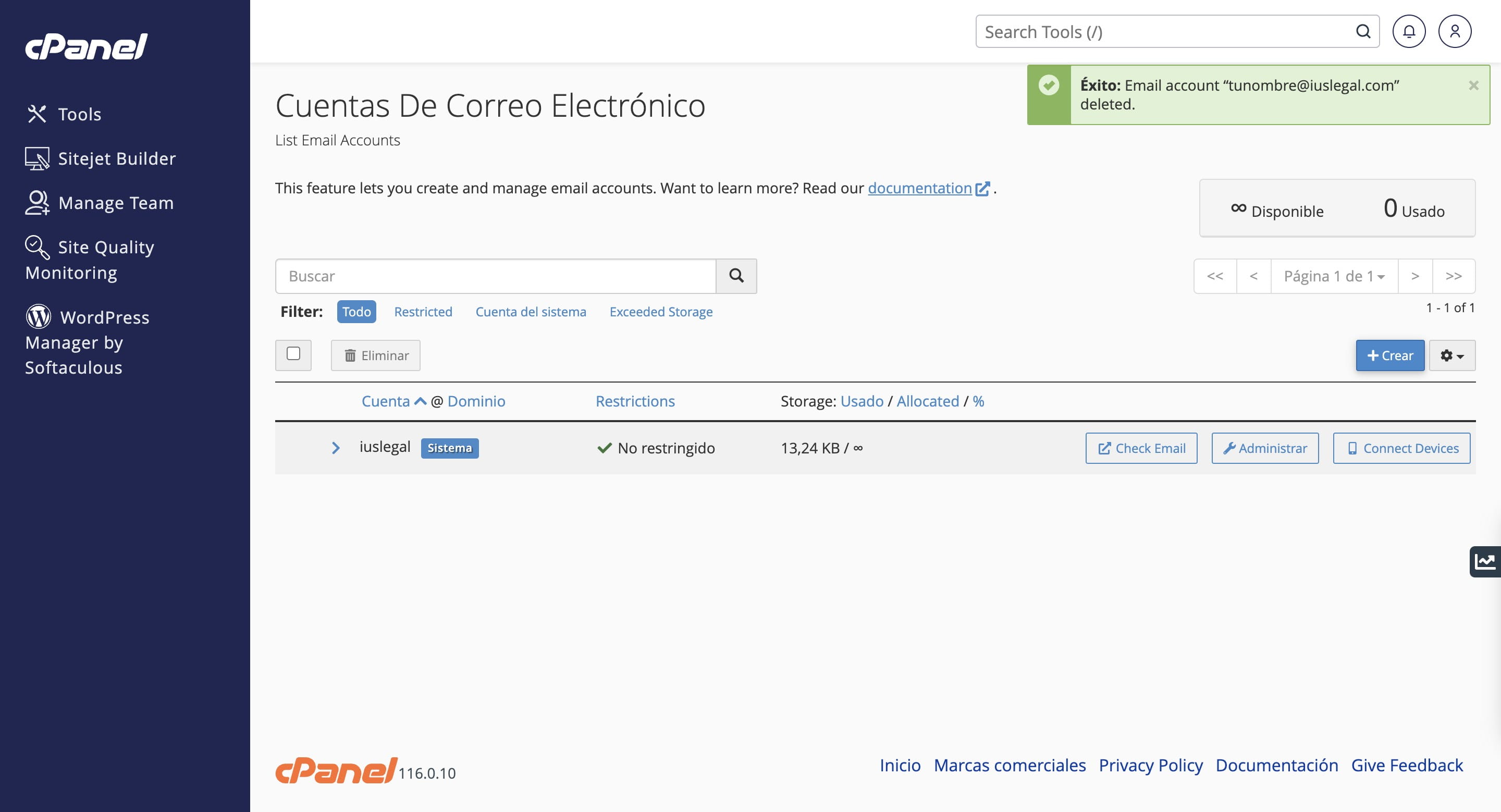Viewport: 1501px width, 812px height.
Task: Open the documentation link
Action: [x=919, y=188]
